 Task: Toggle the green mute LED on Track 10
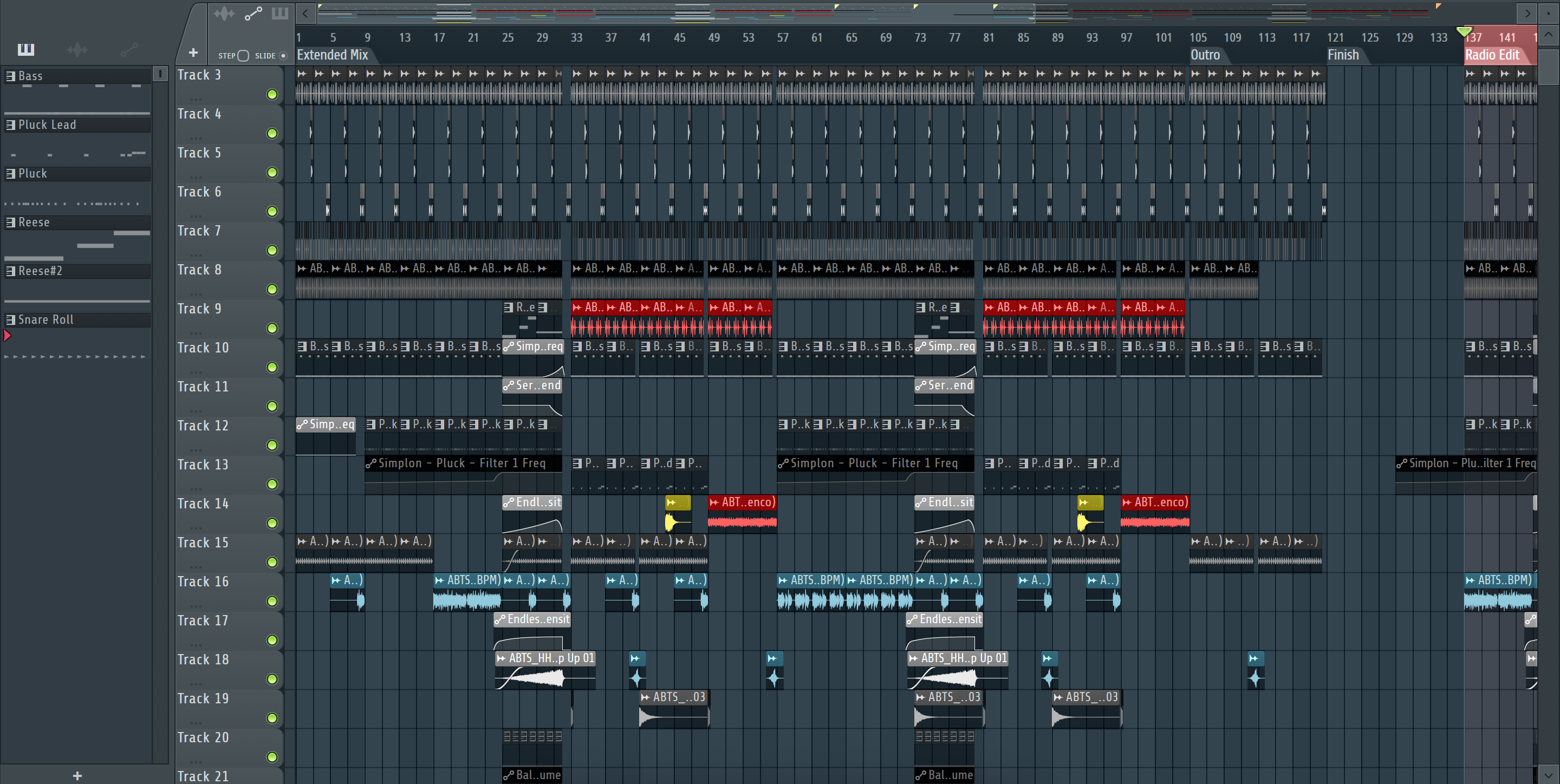272,368
